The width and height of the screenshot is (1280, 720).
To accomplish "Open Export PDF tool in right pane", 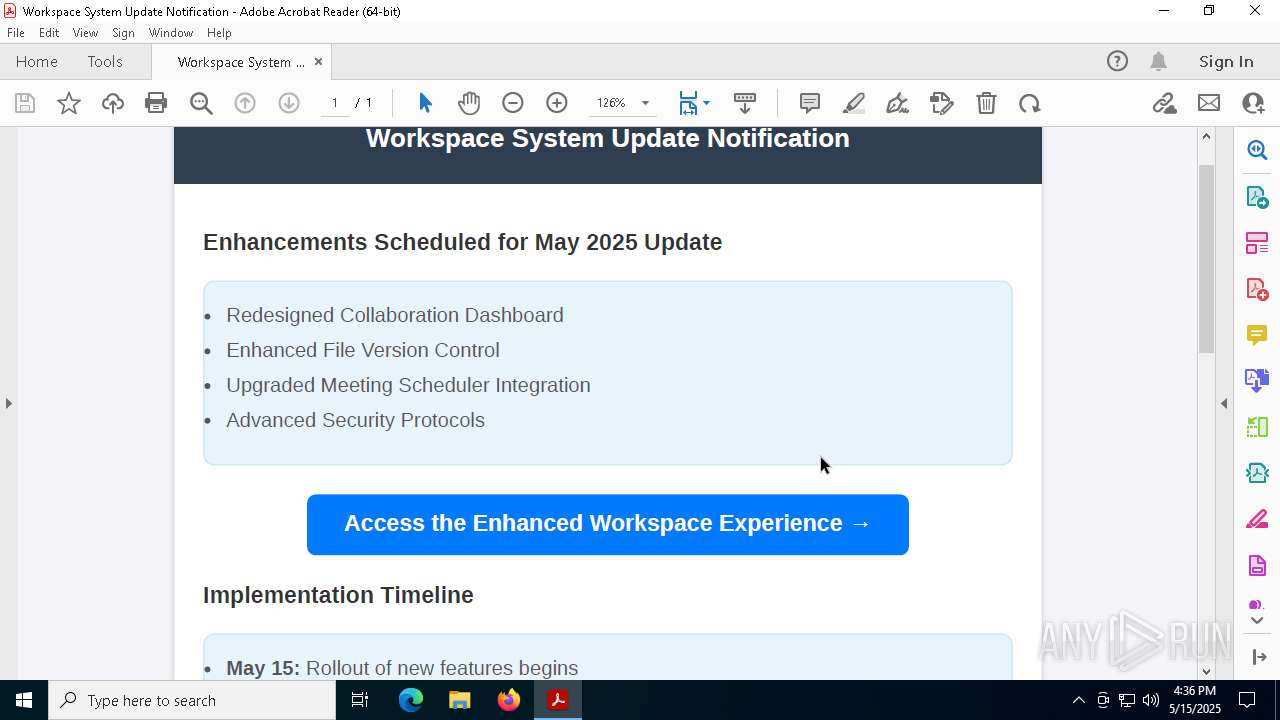I will (x=1257, y=196).
